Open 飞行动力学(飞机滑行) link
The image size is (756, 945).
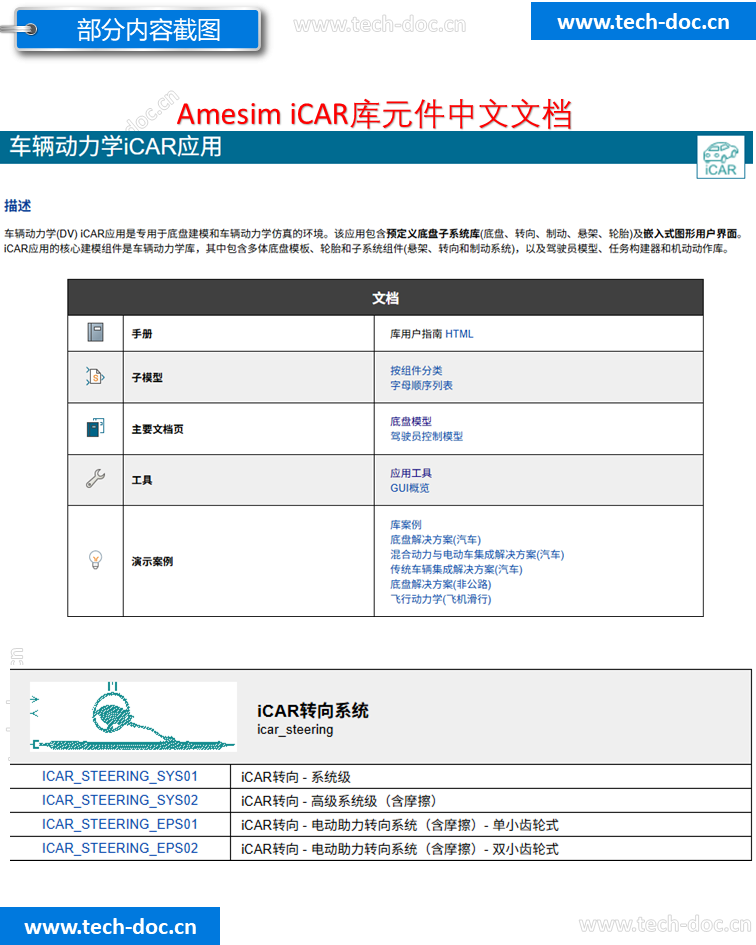441,599
